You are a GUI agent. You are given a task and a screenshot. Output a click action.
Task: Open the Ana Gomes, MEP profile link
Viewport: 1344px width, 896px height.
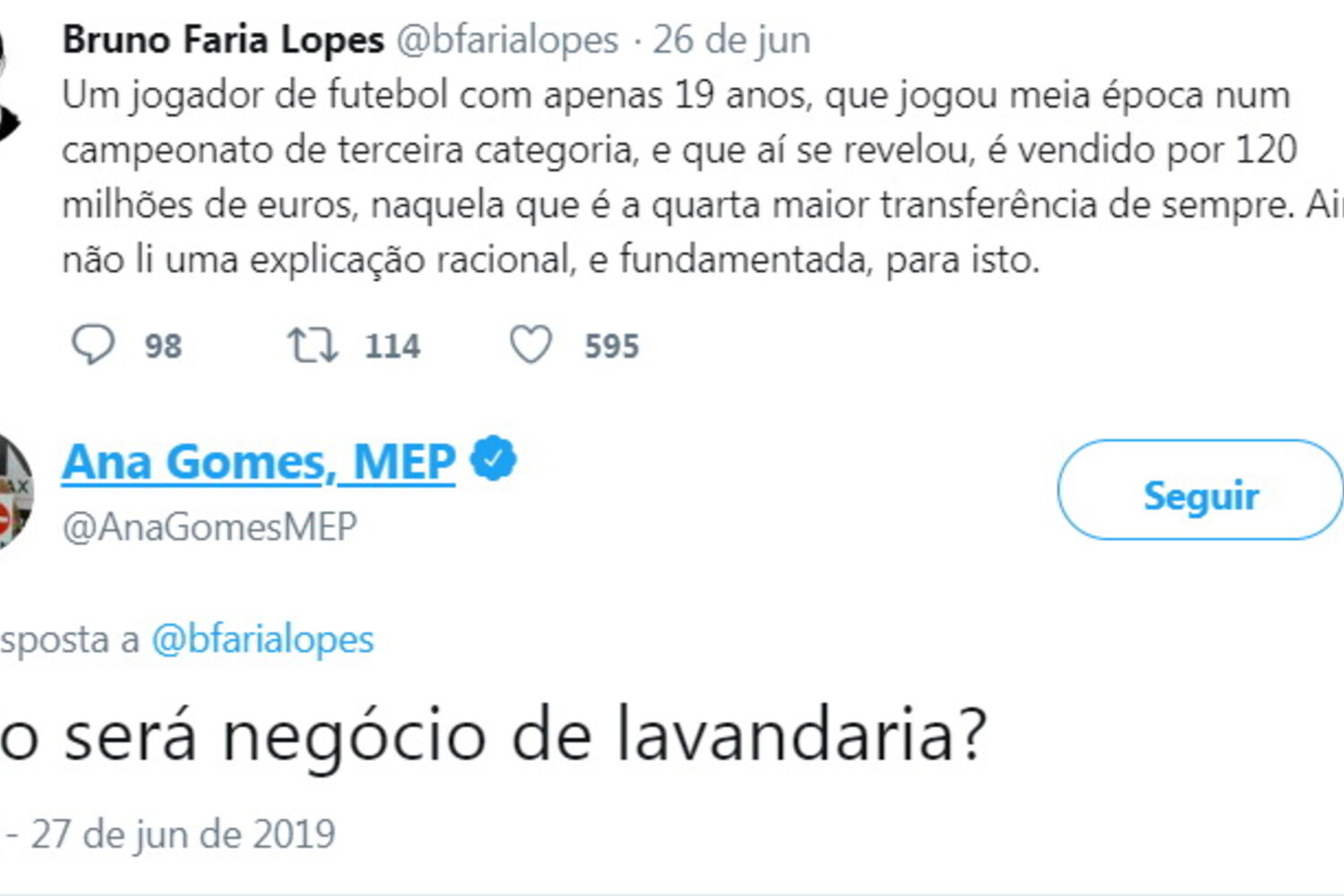258,462
